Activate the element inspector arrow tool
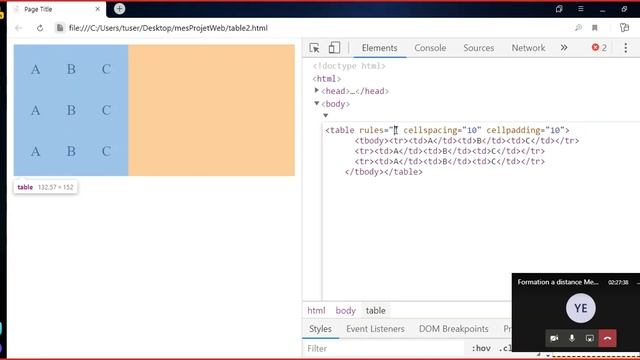 click(x=314, y=48)
